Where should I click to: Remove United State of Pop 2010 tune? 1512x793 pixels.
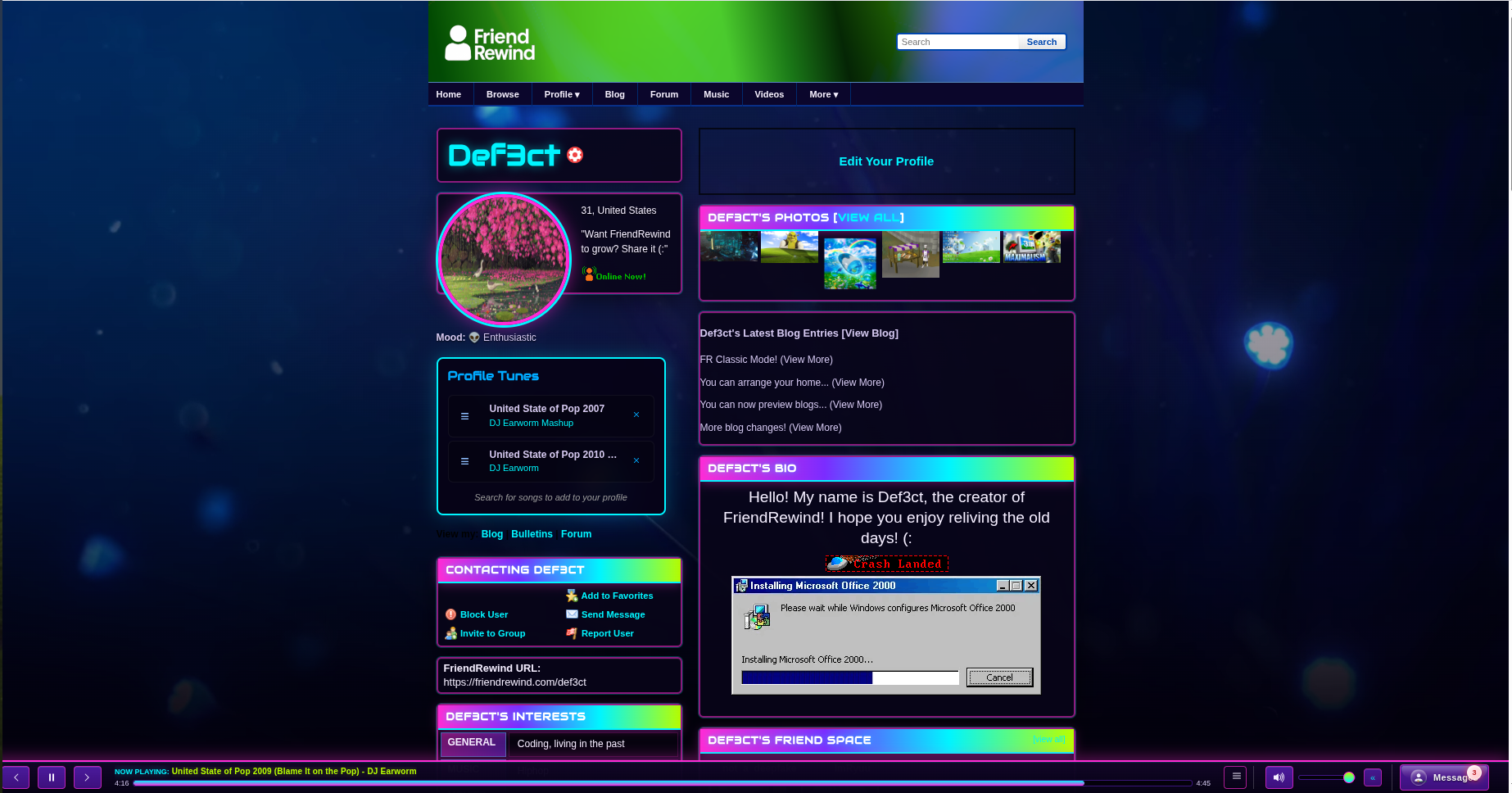point(636,460)
